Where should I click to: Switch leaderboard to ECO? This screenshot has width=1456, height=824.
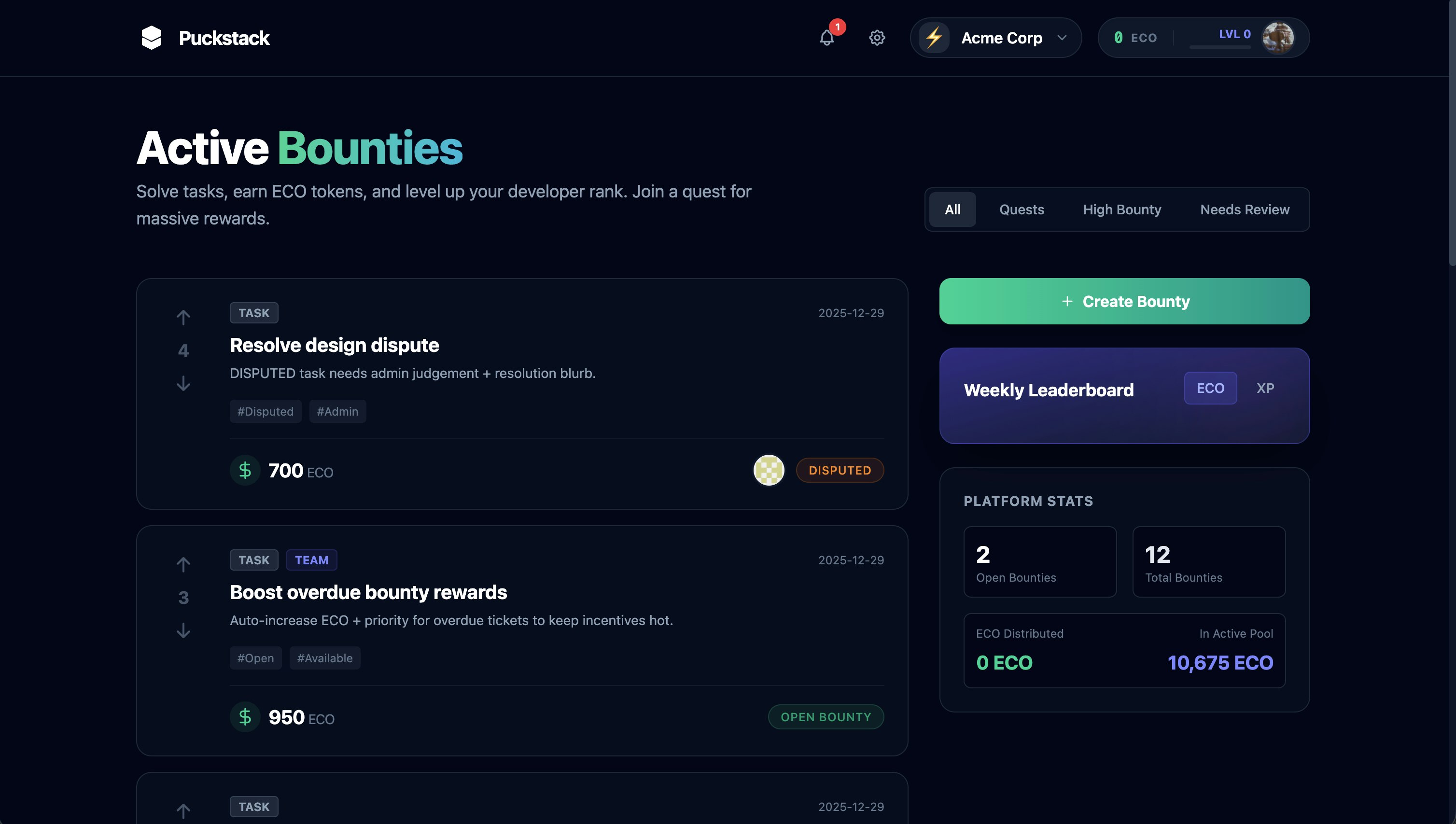(1210, 388)
